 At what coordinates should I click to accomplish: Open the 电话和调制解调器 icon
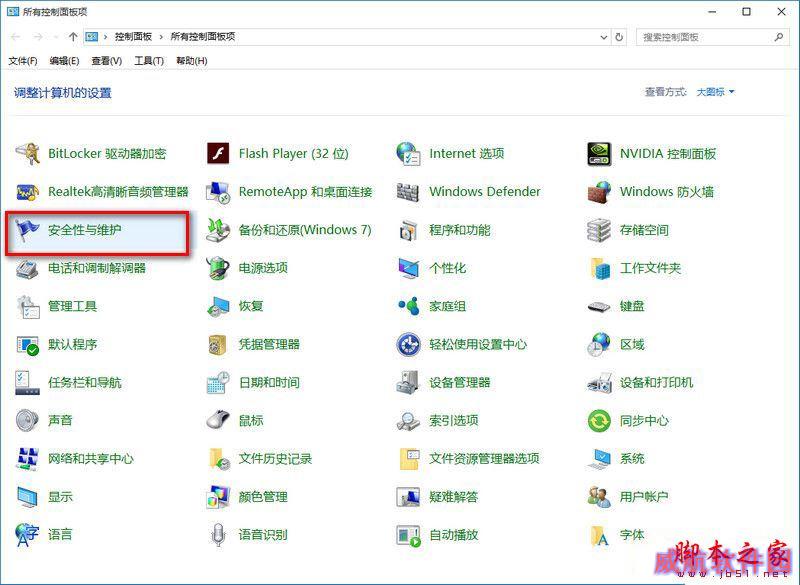click(x=27, y=268)
